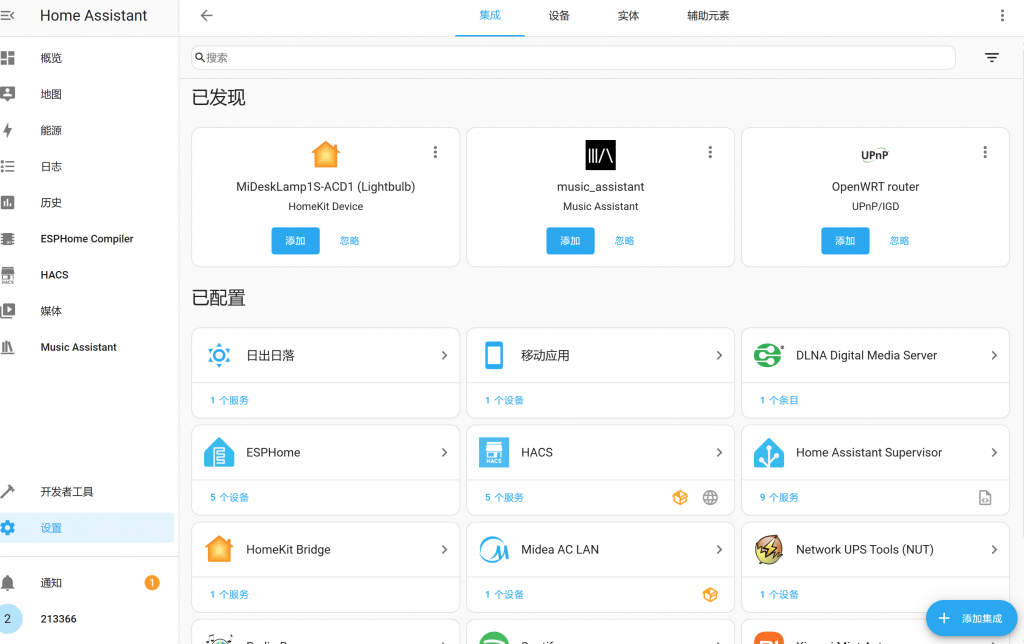Collapse the sidebar with the hamburger icon

coord(8,16)
